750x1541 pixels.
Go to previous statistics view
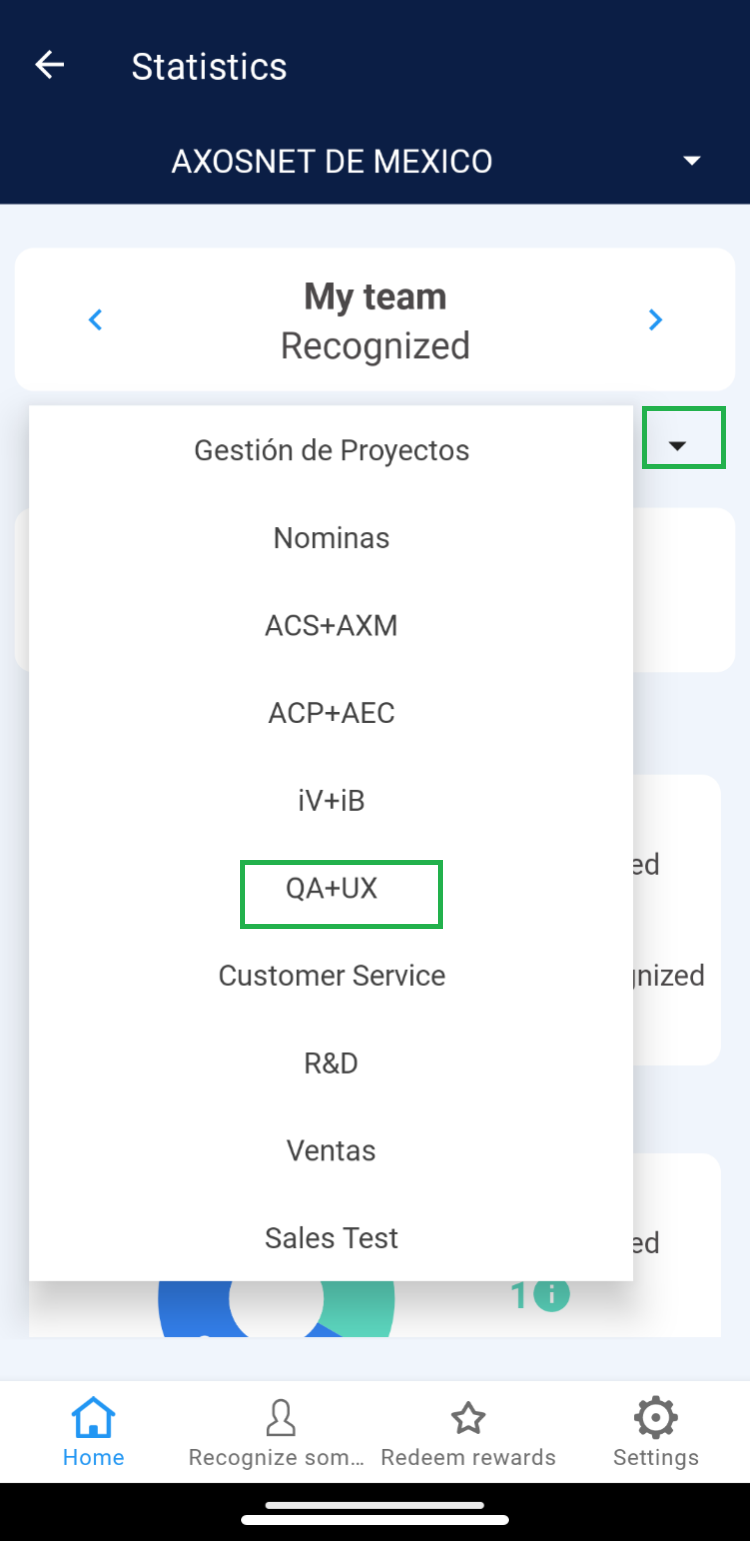pos(96,320)
